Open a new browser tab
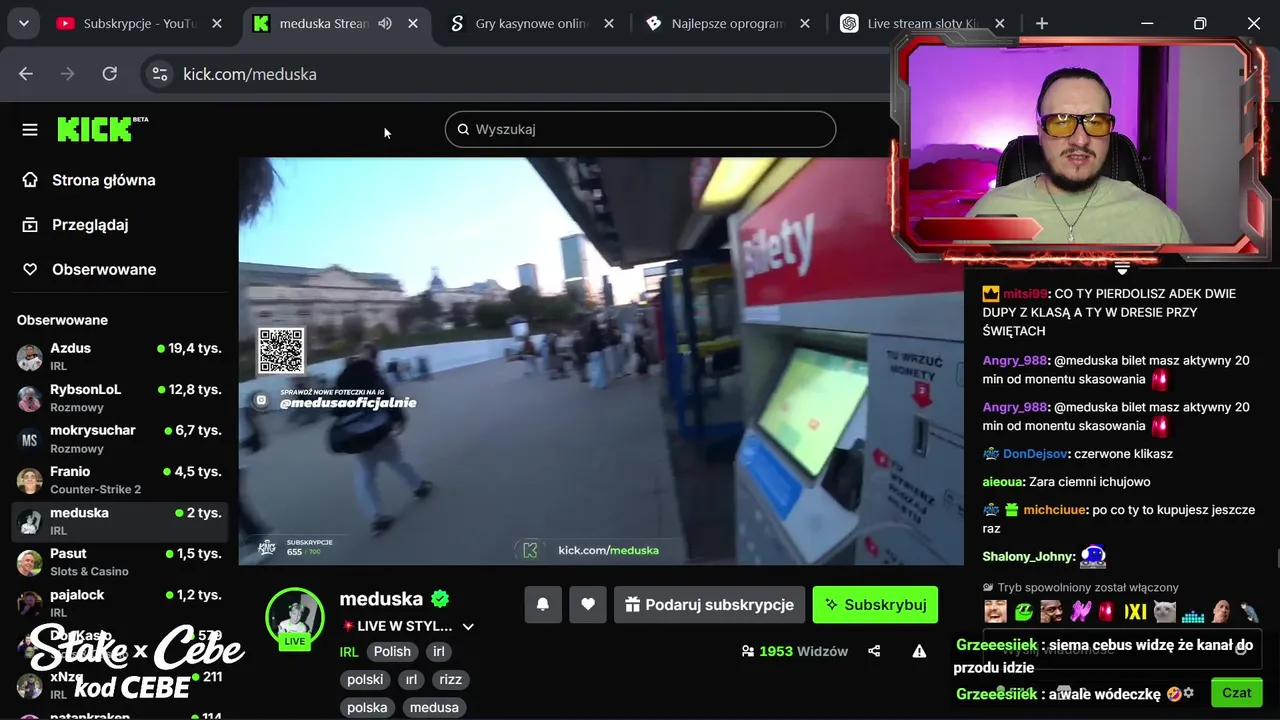The width and height of the screenshot is (1280, 720). [1042, 23]
